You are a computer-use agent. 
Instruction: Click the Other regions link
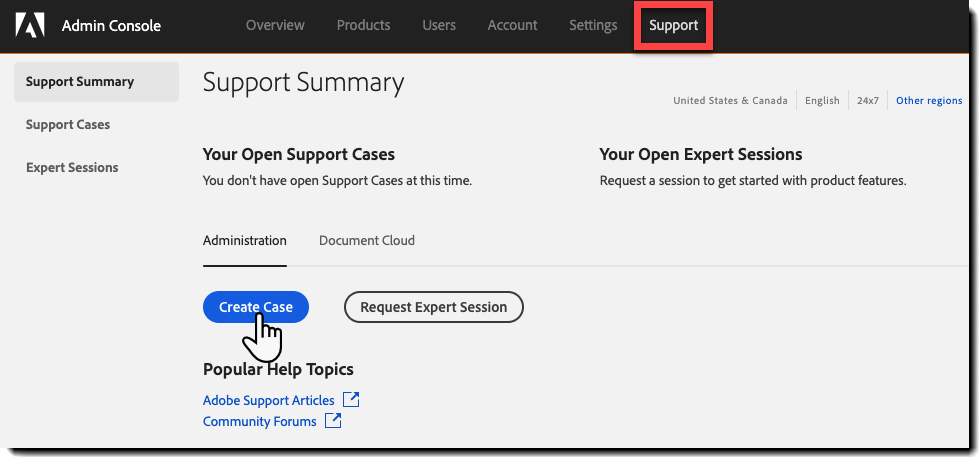pos(929,101)
